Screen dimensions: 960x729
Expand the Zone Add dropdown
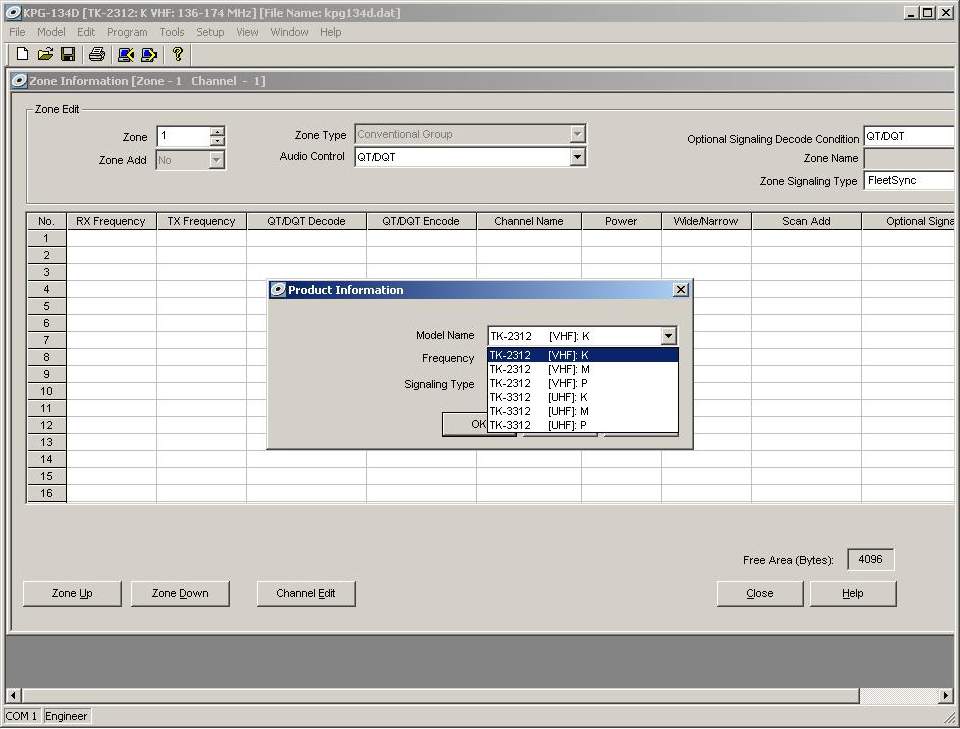point(216,160)
